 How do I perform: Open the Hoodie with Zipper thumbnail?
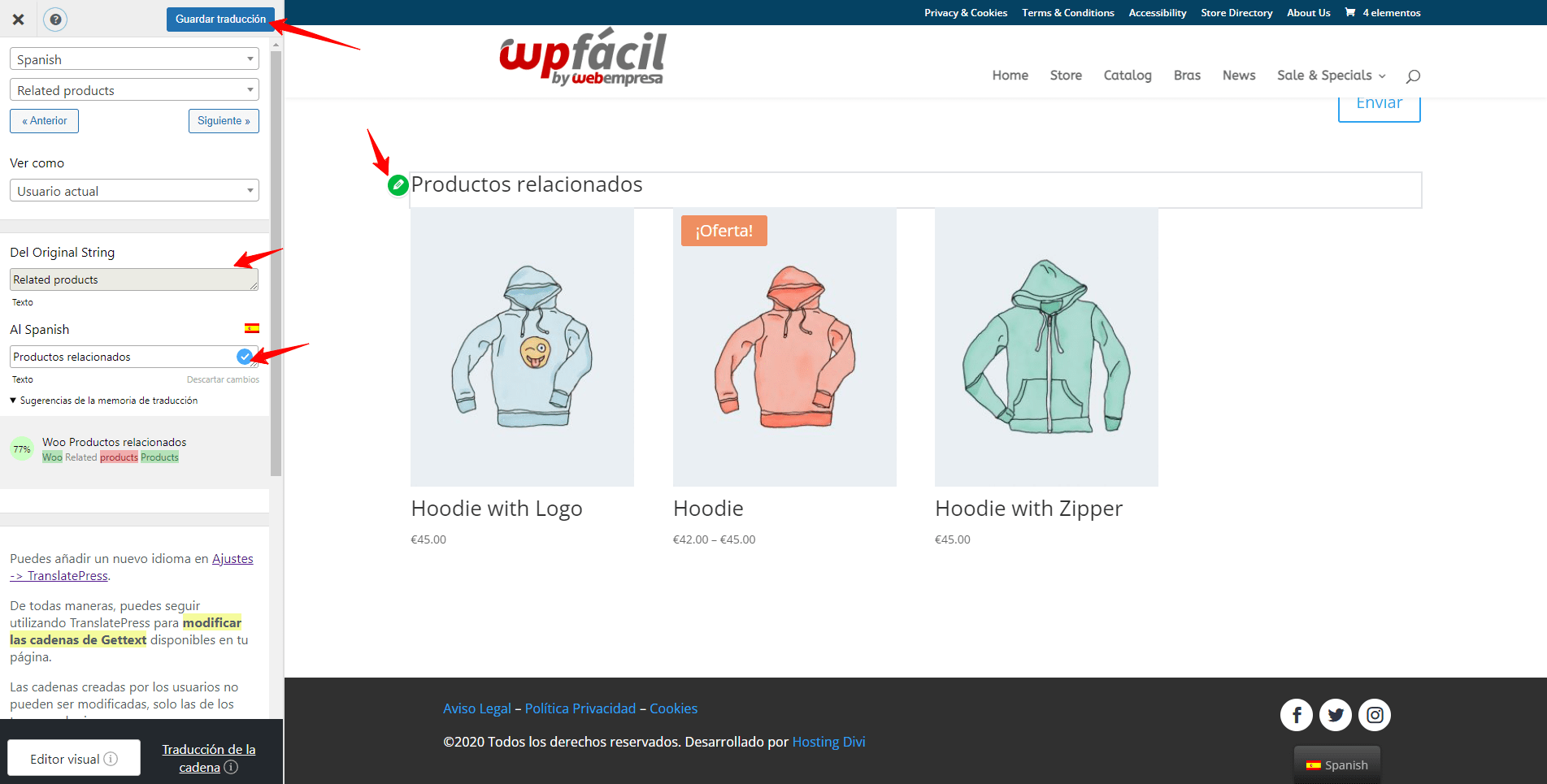click(1046, 348)
